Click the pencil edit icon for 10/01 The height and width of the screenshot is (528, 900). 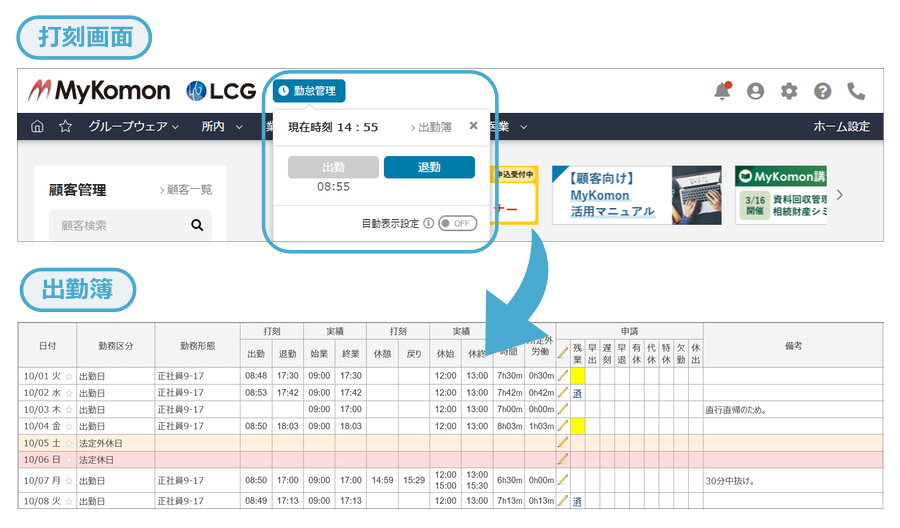click(563, 376)
